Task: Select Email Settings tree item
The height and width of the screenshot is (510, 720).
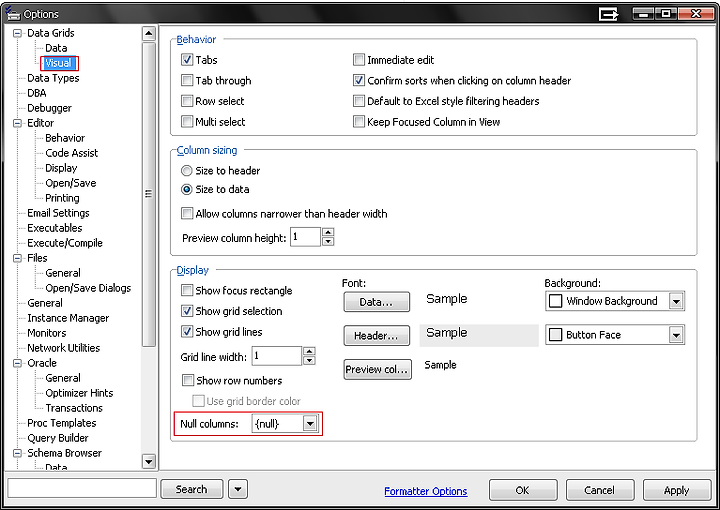Action: point(58,213)
